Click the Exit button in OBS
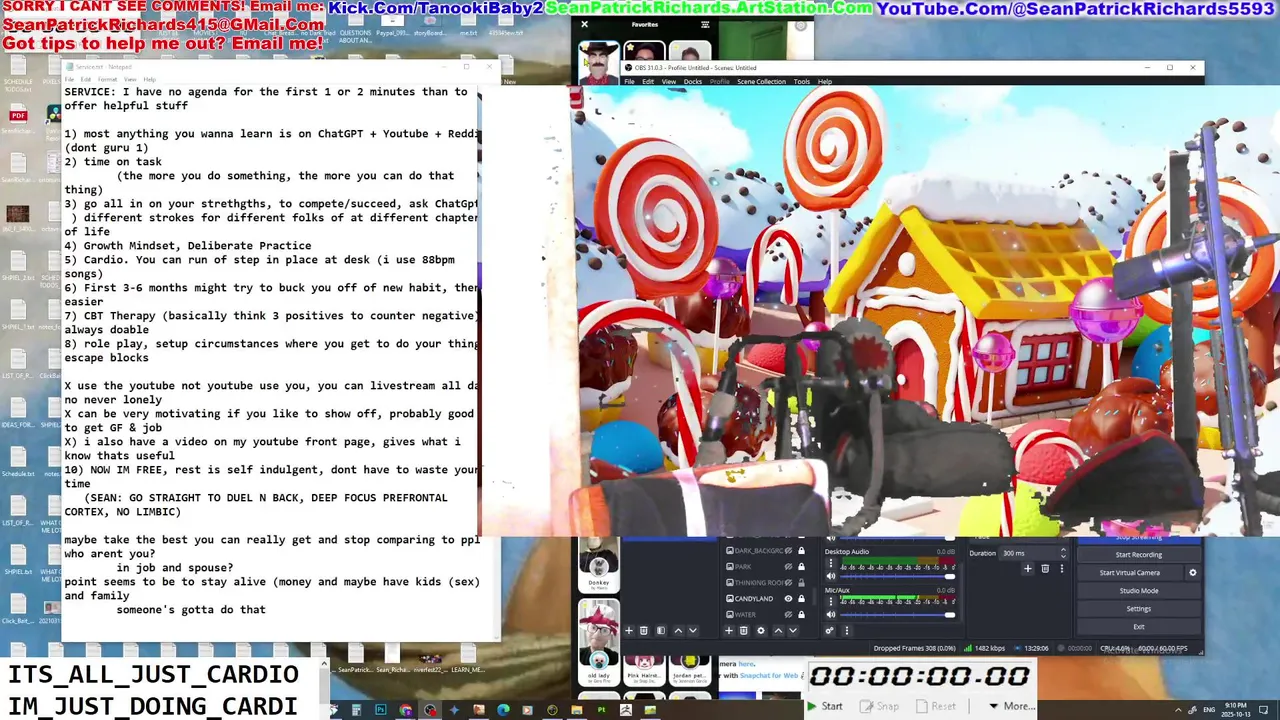The image size is (1280, 720). pyautogui.click(x=1138, y=627)
